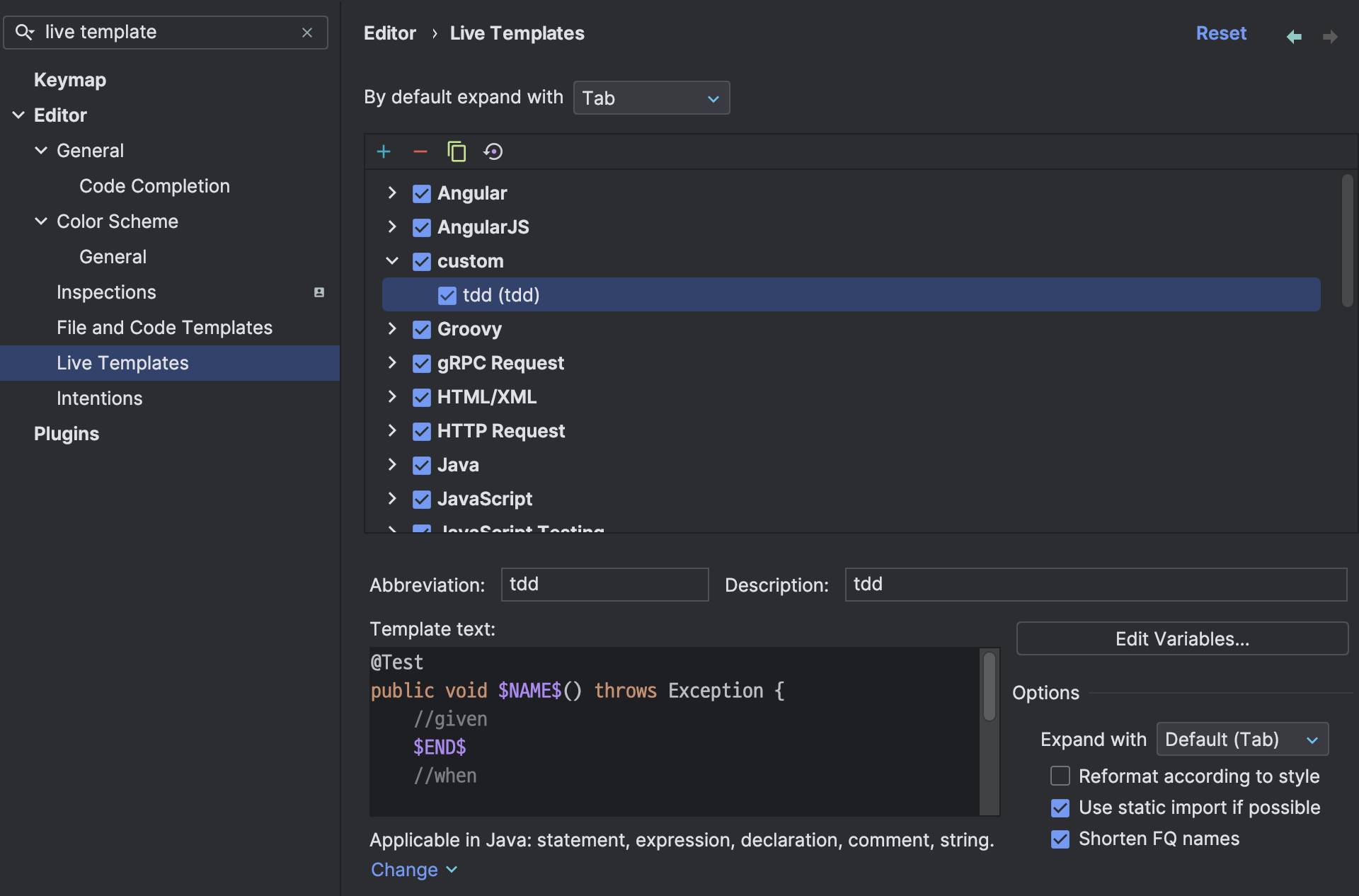The image size is (1359, 896).
Task: Click the template list scrollbar
Action: [1347, 241]
